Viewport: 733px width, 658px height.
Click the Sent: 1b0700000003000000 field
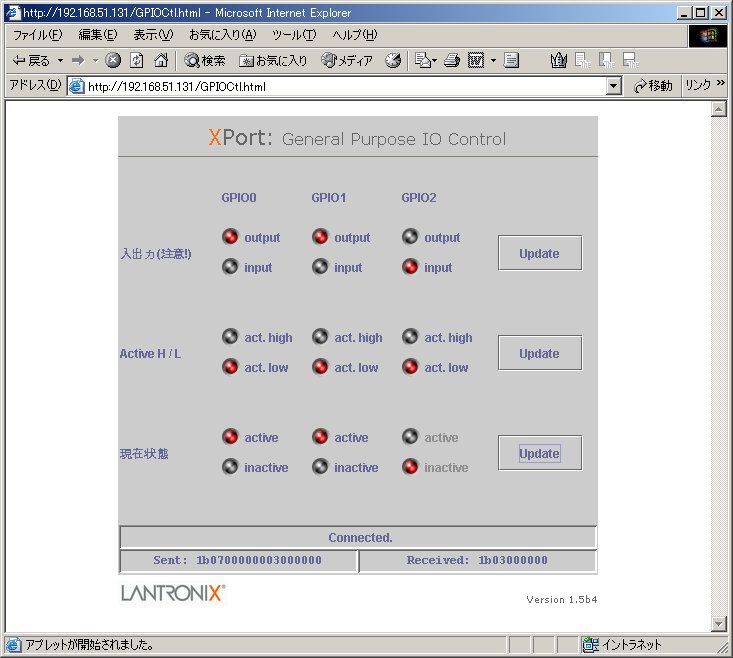click(238, 560)
